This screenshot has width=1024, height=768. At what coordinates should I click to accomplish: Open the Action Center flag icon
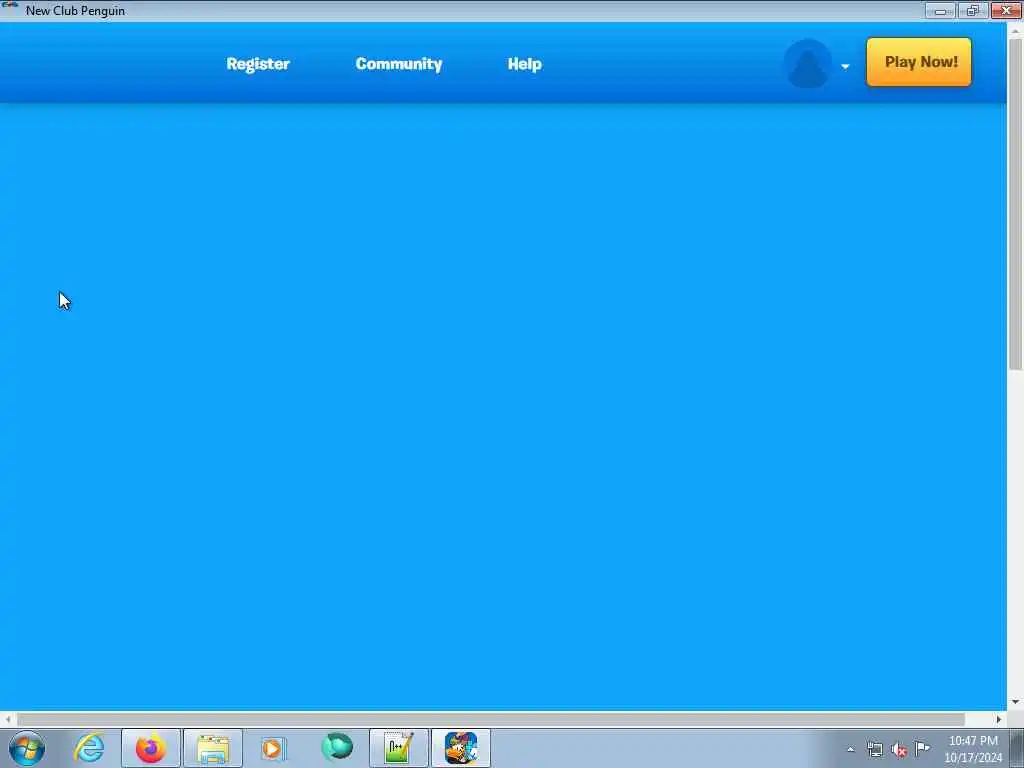(x=922, y=748)
